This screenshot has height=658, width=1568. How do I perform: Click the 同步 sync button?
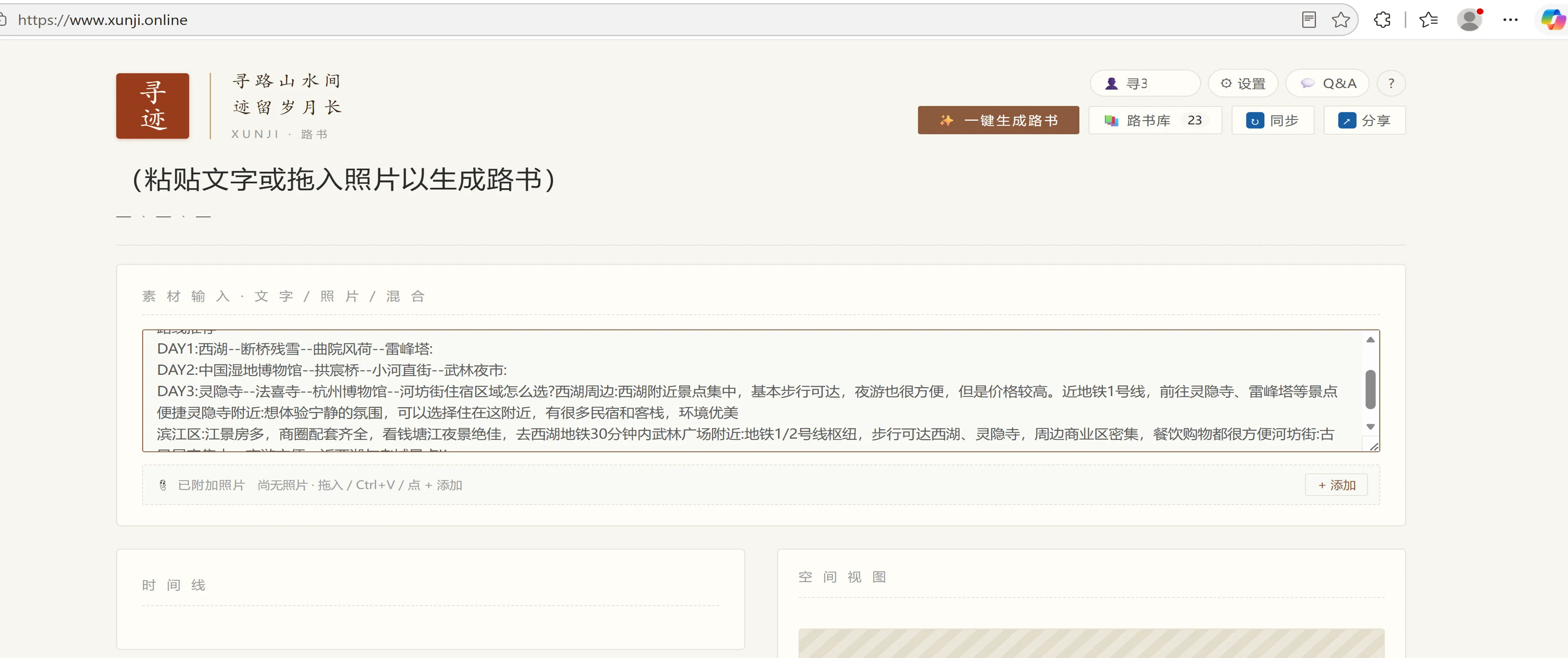tap(1273, 120)
